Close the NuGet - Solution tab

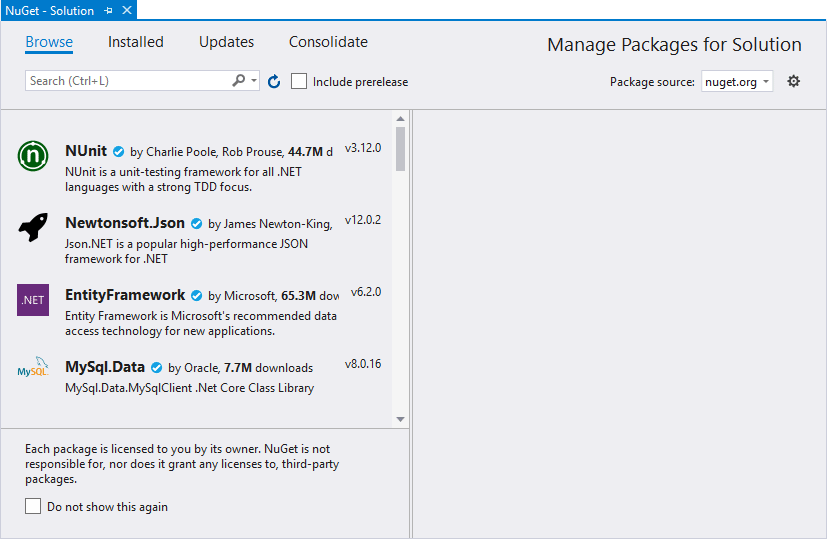[x=125, y=11]
